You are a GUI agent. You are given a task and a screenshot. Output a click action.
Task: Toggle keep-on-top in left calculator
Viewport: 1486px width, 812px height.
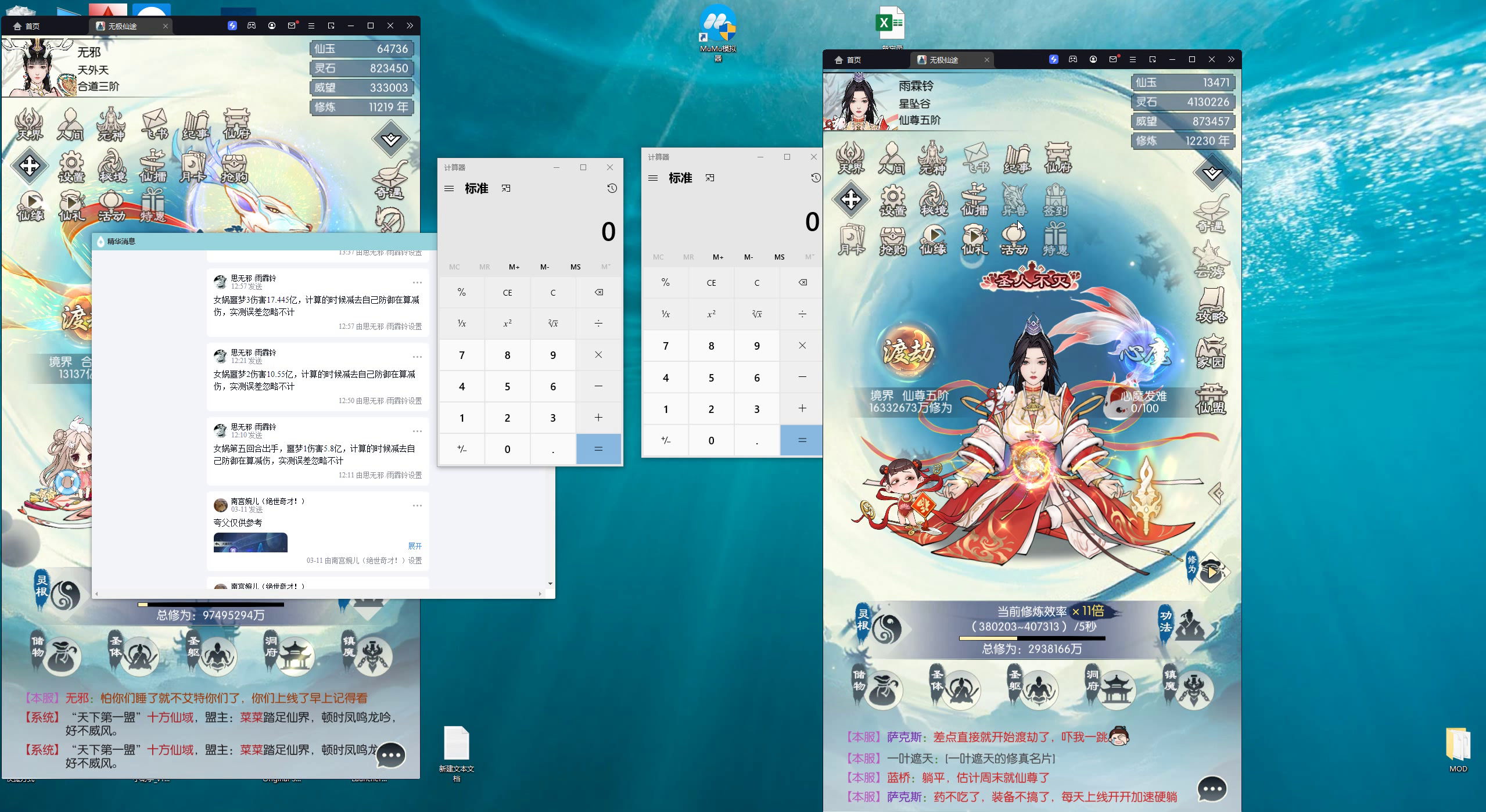tap(506, 188)
